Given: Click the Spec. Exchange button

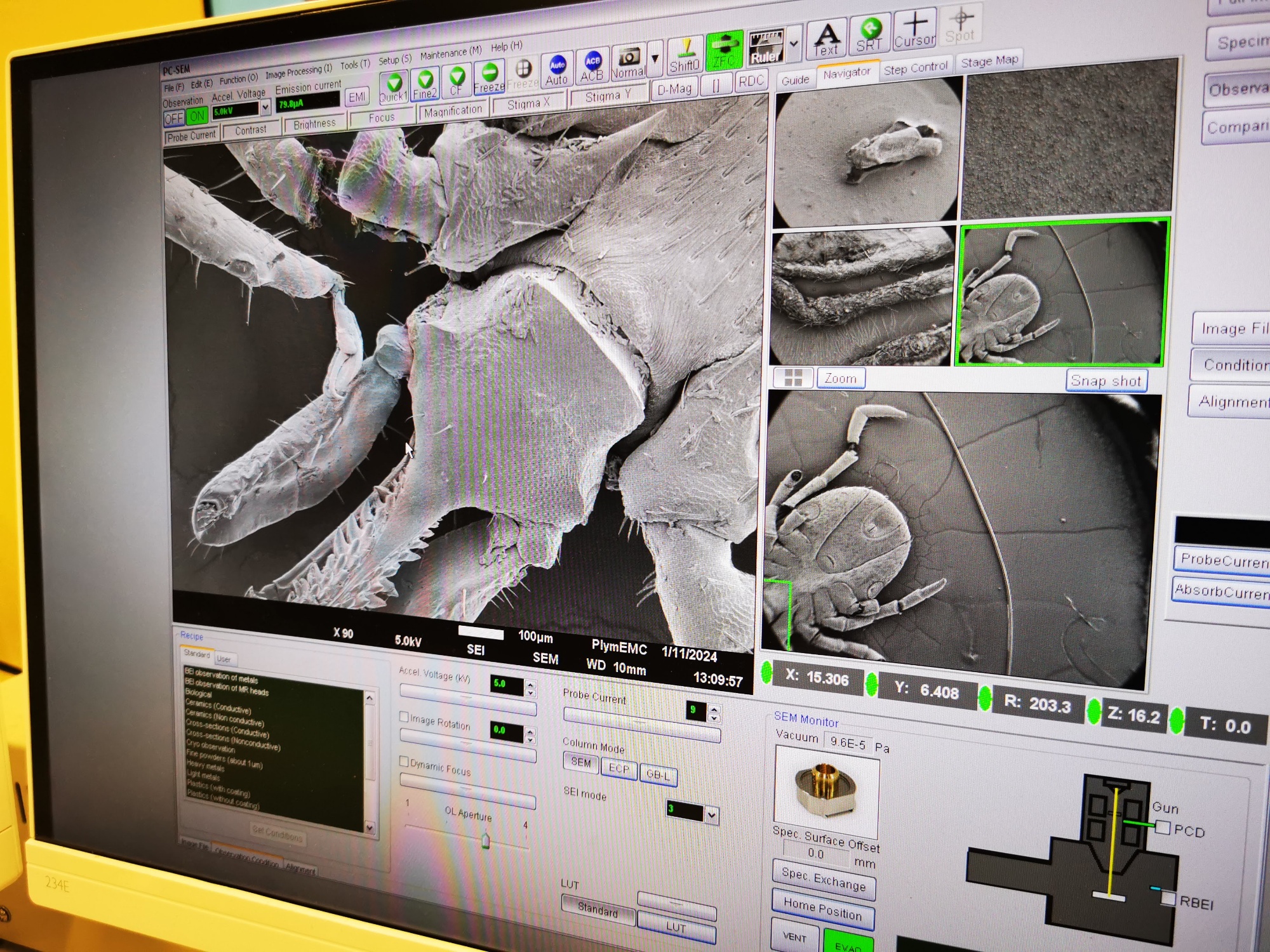Looking at the screenshot, I should [x=824, y=880].
